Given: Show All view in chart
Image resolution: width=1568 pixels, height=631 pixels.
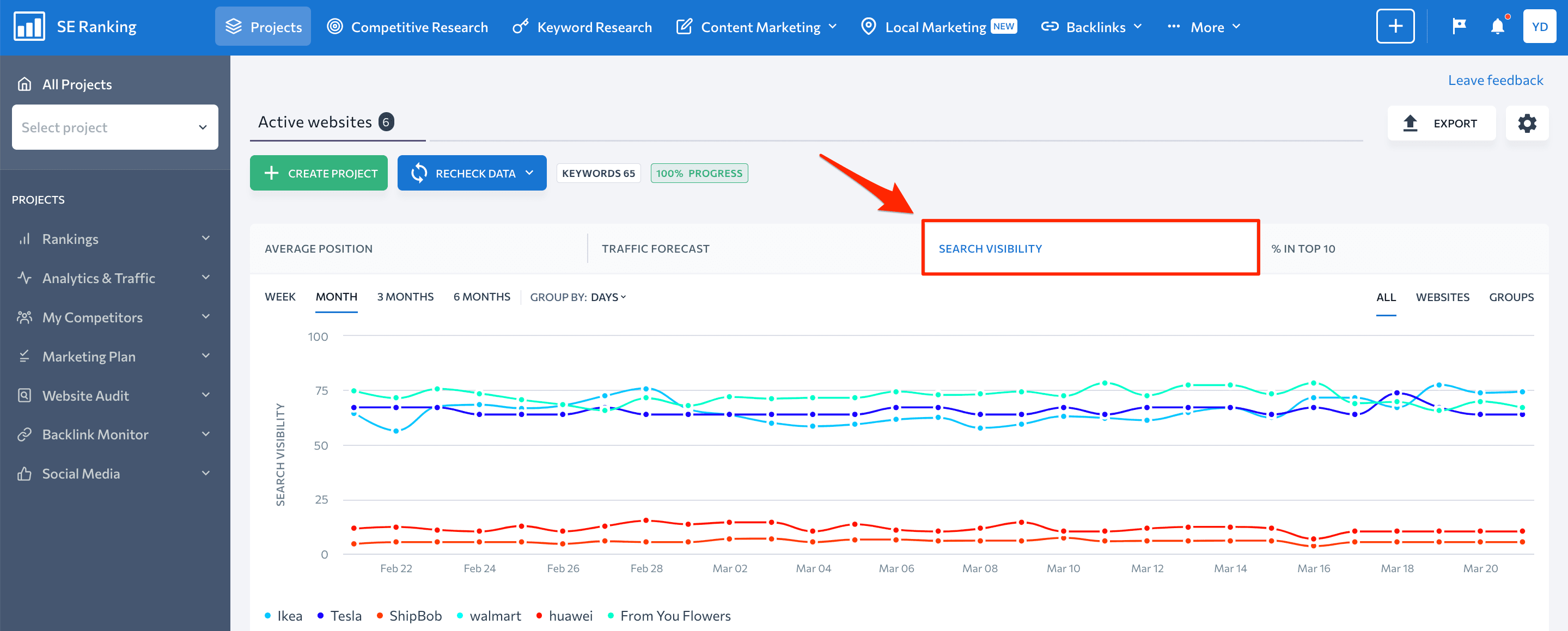Looking at the screenshot, I should pos(1386,297).
